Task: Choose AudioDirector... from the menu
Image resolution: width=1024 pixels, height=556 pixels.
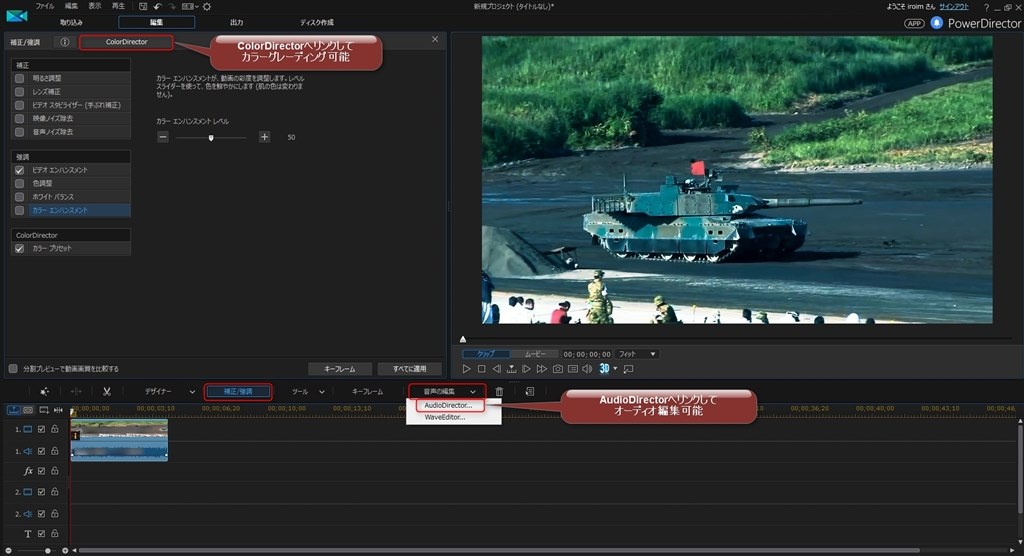Action: pos(448,405)
